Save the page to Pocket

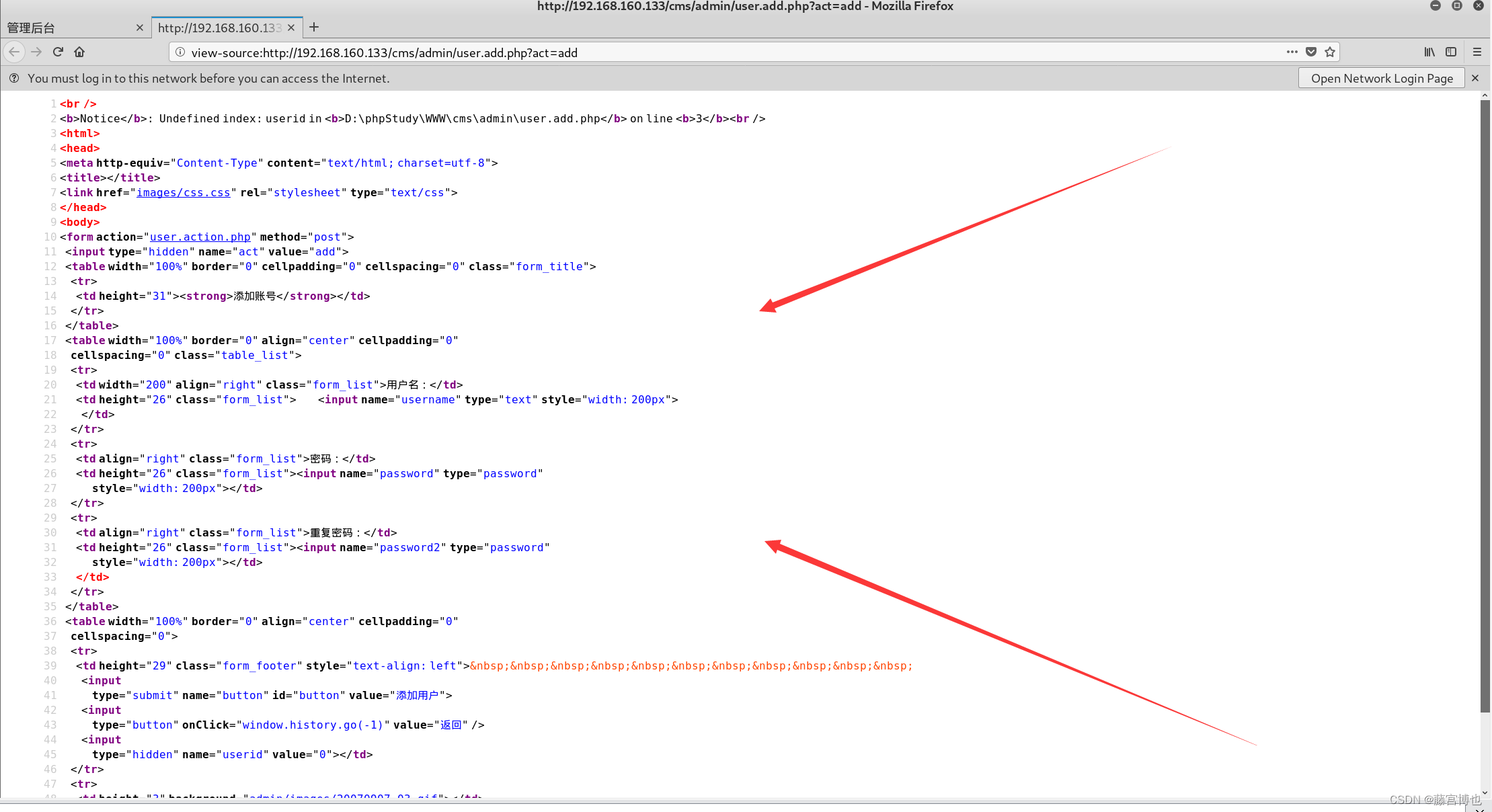coord(1310,52)
